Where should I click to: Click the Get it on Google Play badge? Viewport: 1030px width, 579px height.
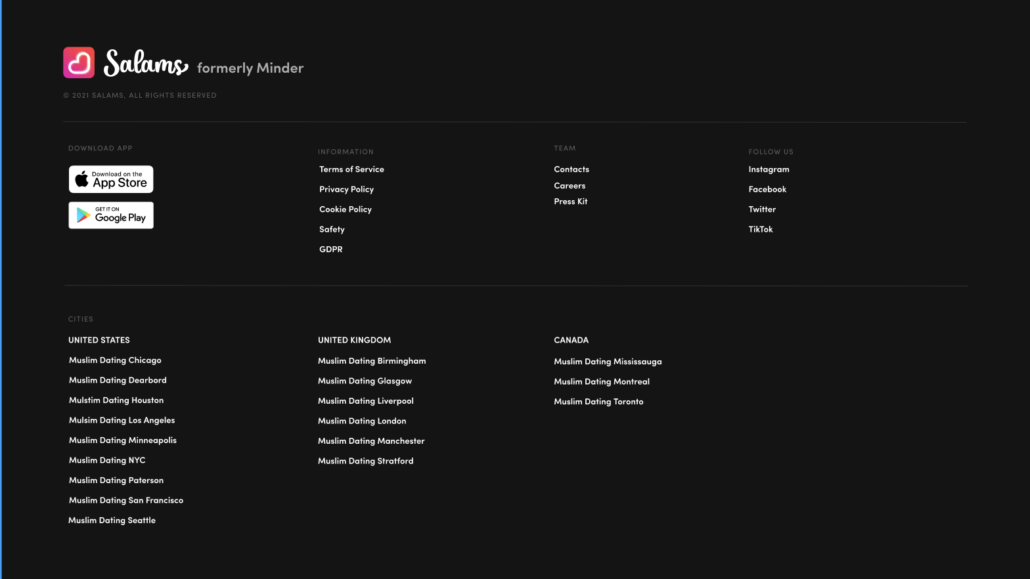pos(110,215)
